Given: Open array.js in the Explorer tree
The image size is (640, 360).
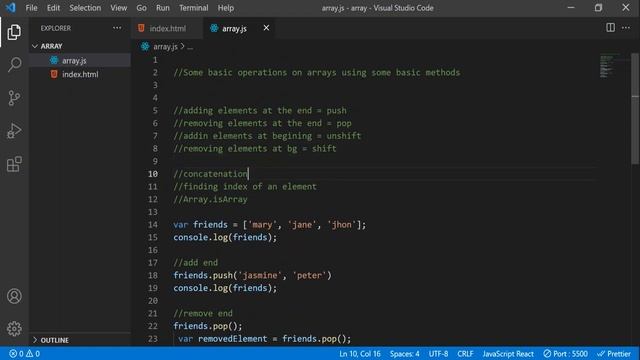Looking at the screenshot, I should click(x=80, y=60).
